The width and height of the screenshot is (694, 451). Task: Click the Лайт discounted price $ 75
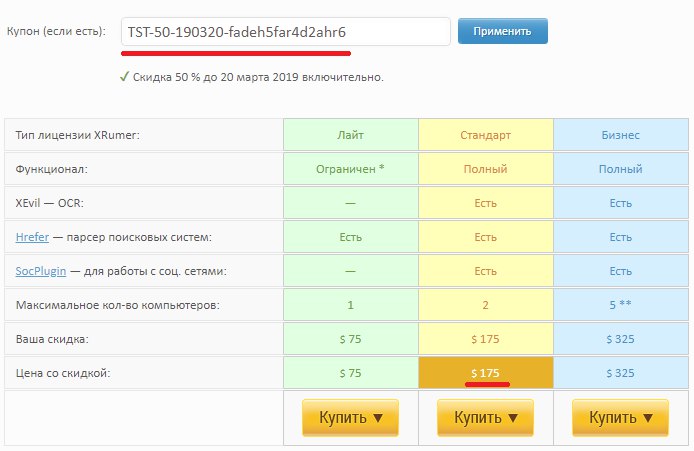coord(351,373)
